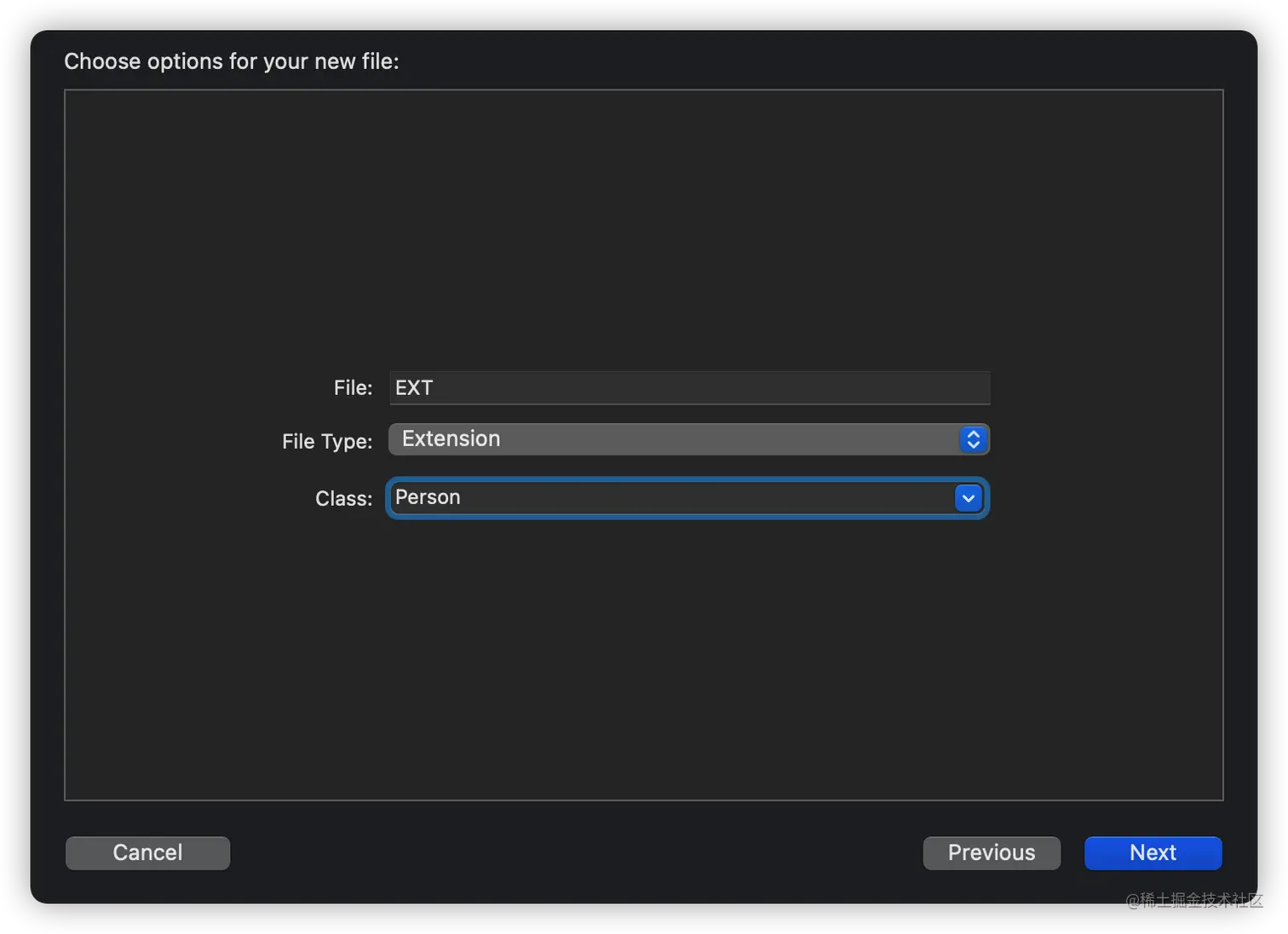Click the empty options area below the Class field
Screen dimensions: 1288x934
tap(644, 664)
